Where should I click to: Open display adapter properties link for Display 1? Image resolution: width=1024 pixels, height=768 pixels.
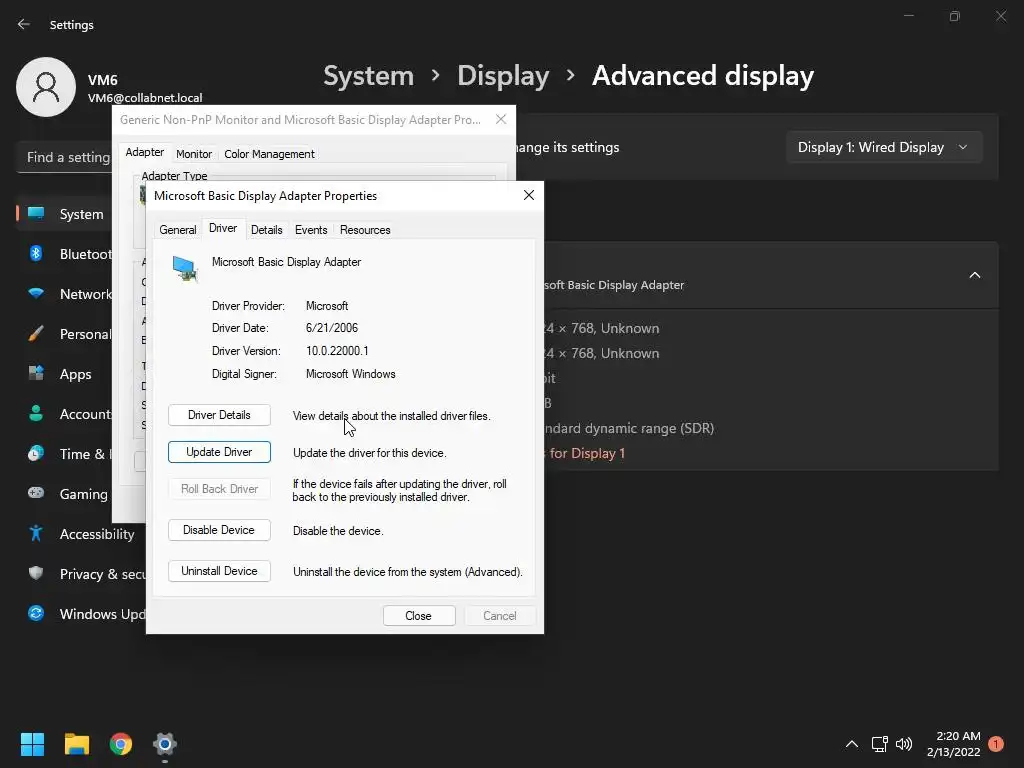584,453
